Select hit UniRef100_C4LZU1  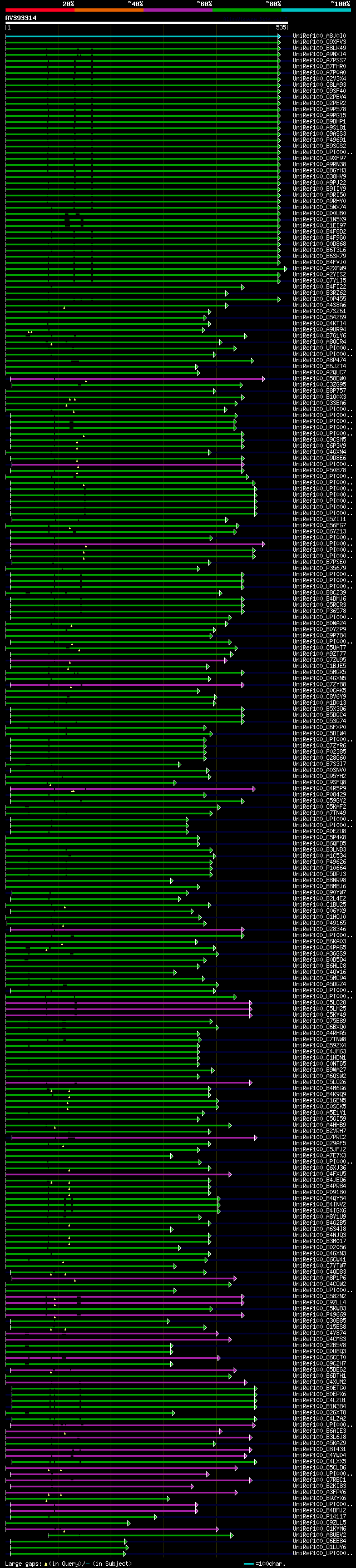tap(319, 1400)
